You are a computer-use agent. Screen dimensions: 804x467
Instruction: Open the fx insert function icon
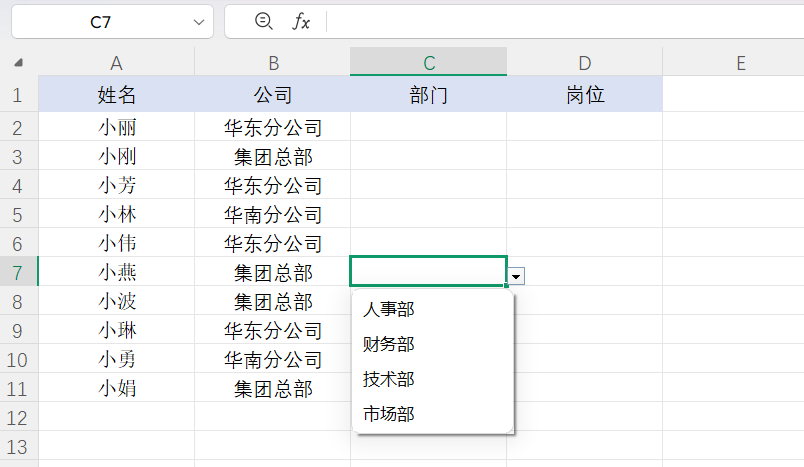[301, 22]
